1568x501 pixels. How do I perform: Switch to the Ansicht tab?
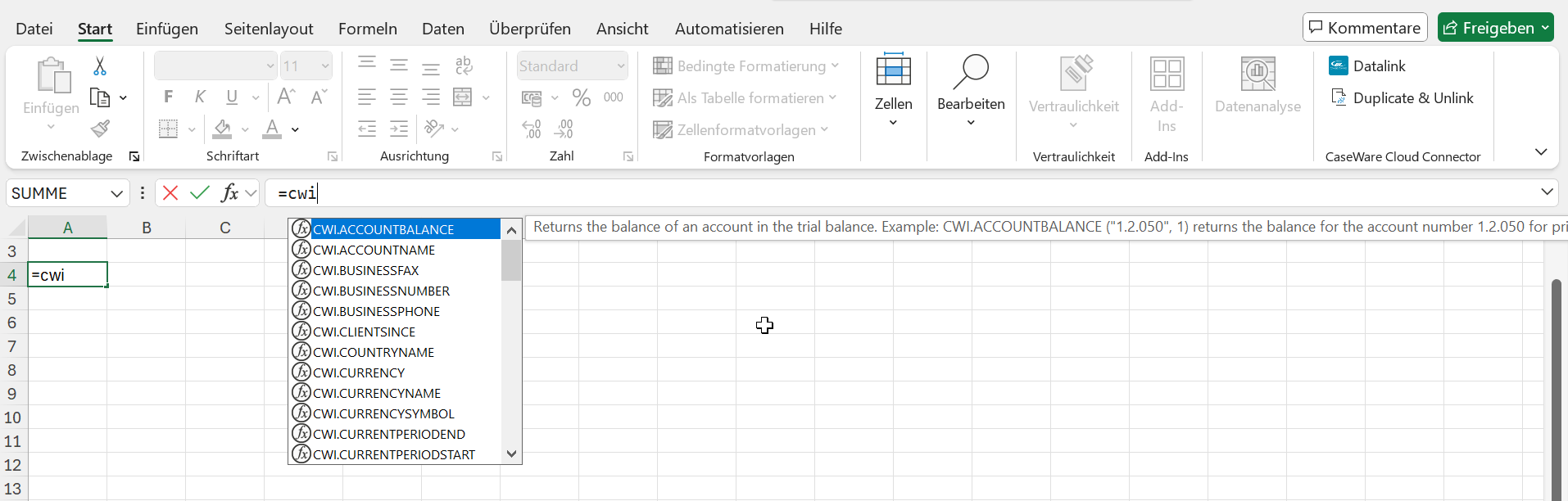[623, 29]
